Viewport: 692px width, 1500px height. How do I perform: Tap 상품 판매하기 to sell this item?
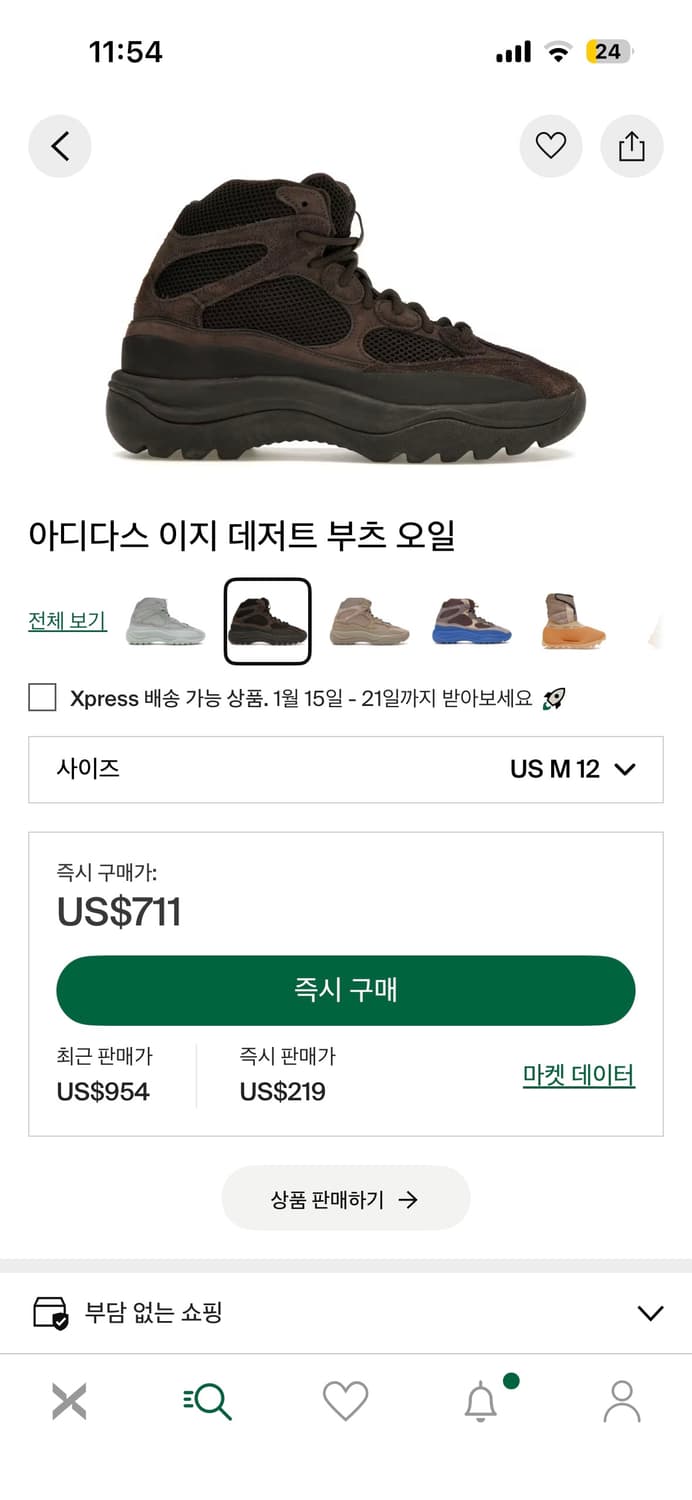click(345, 1197)
